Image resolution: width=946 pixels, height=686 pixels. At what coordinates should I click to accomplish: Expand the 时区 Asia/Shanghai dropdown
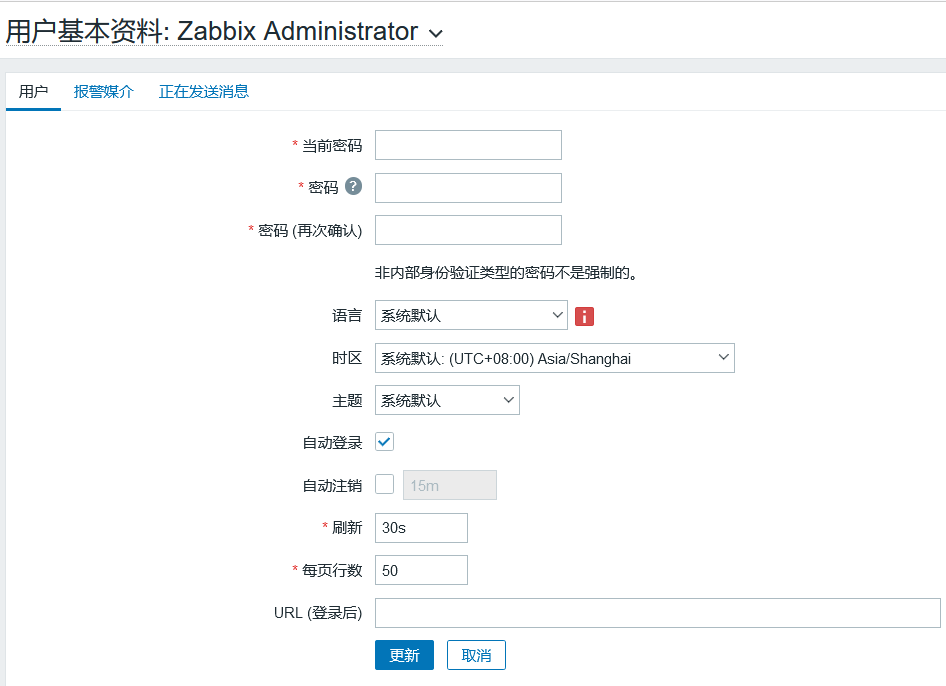point(554,358)
